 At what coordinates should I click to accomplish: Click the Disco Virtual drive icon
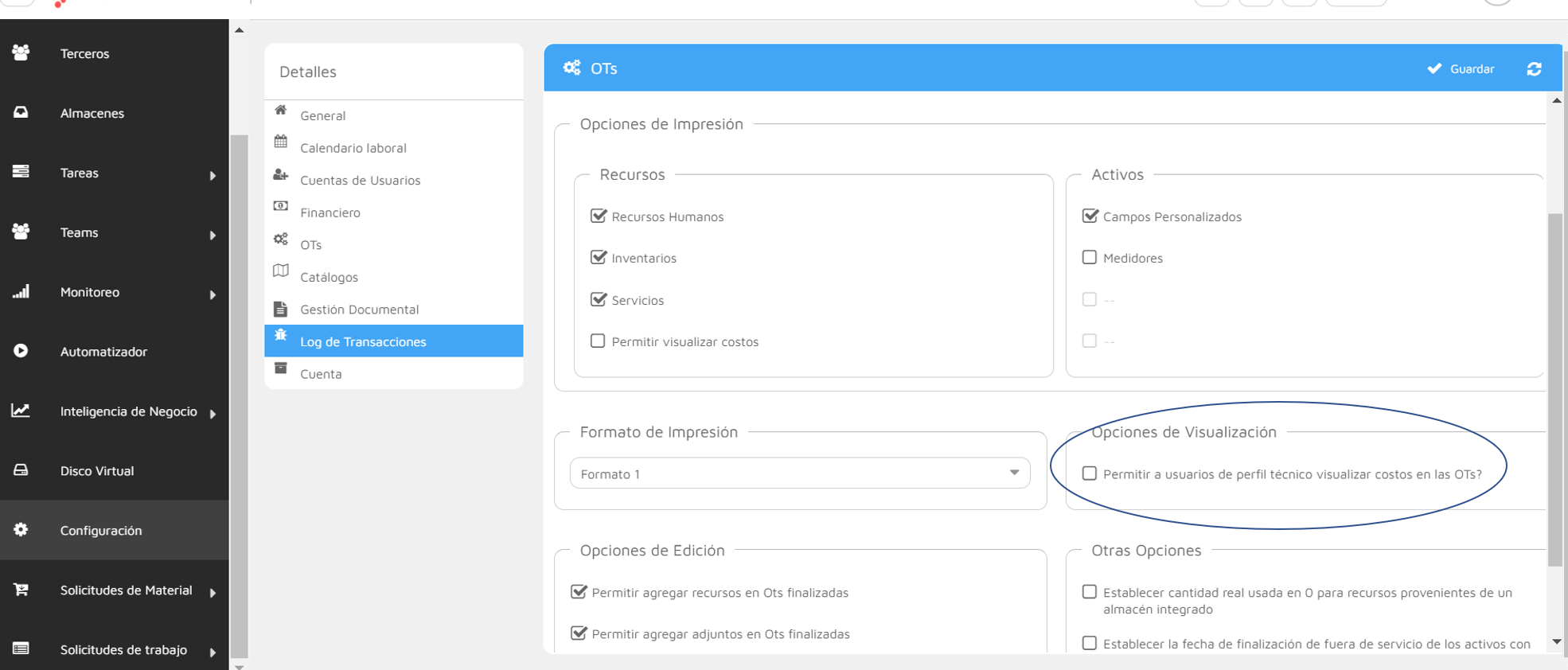click(21, 470)
